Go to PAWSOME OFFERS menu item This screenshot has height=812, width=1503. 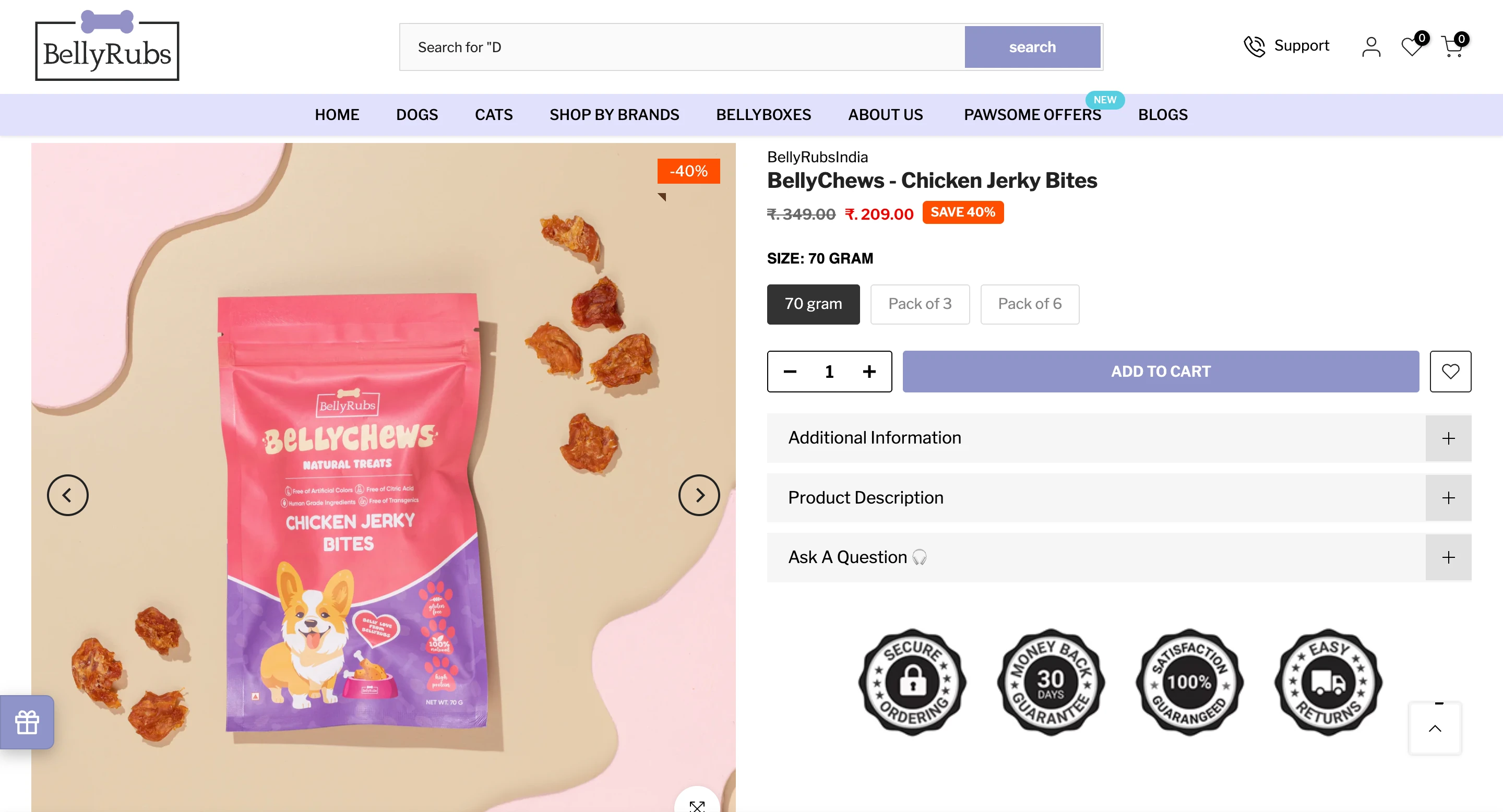[x=1032, y=114]
